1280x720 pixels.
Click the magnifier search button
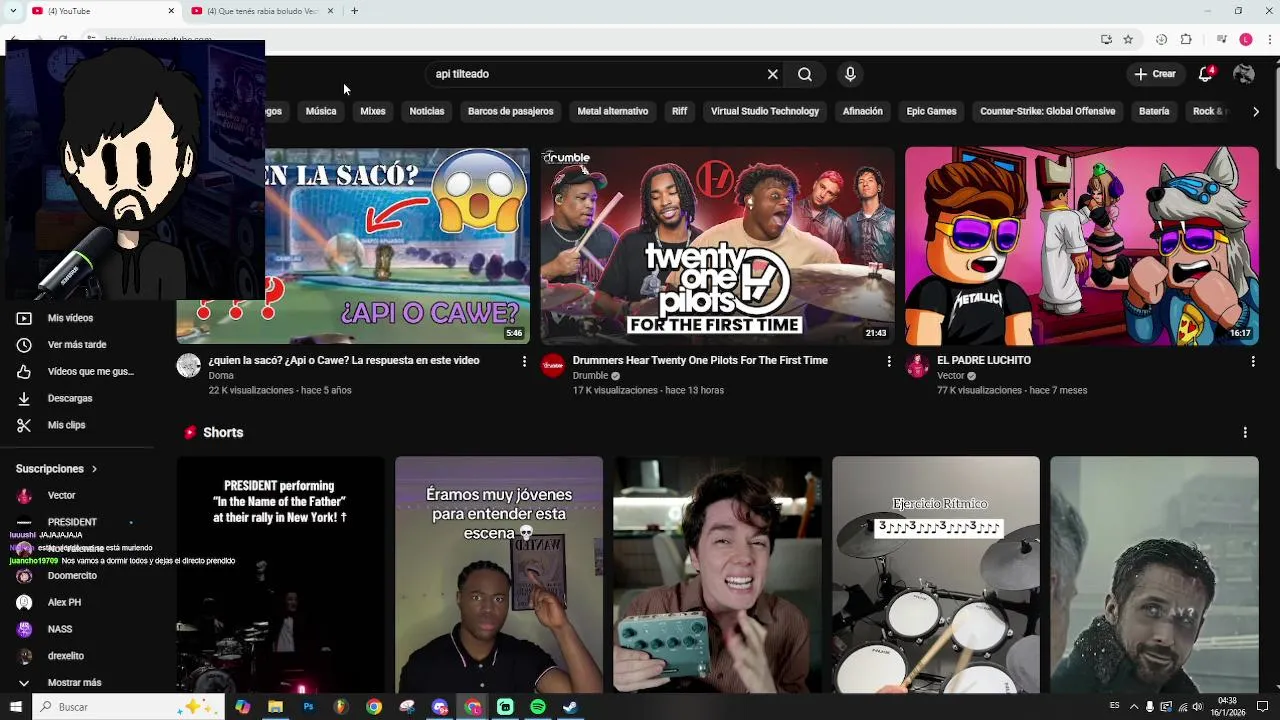(x=805, y=74)
